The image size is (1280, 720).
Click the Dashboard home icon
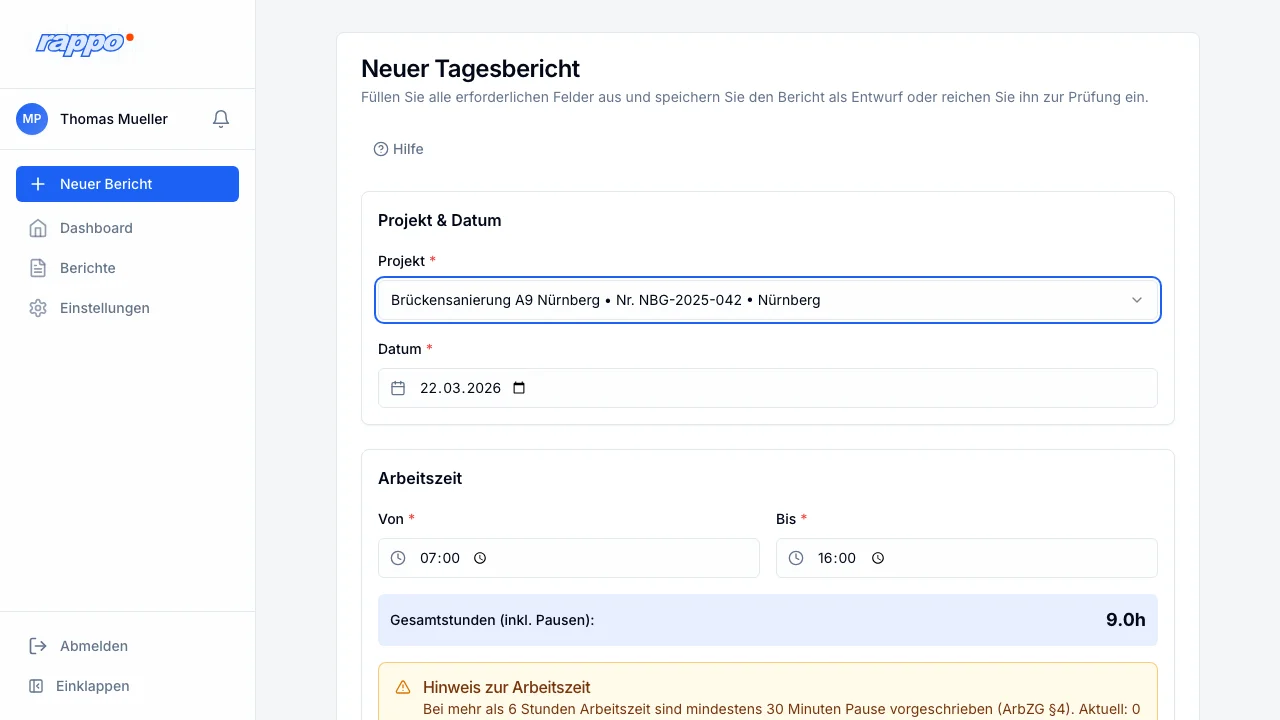click(x=38, y=228)
